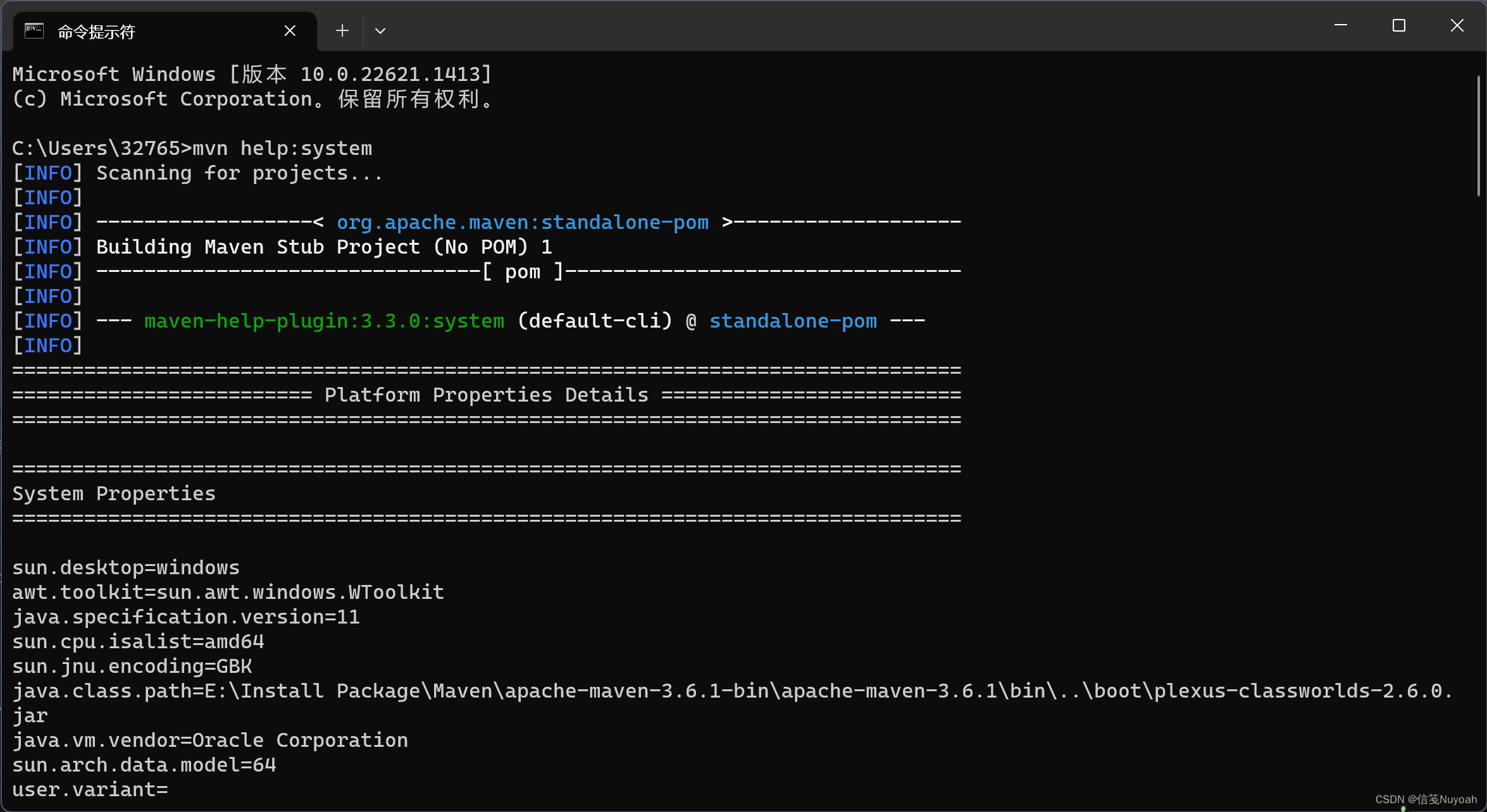Maximize the terminal window
The width and height of the screenshot is (1487, 812).
1399,25
